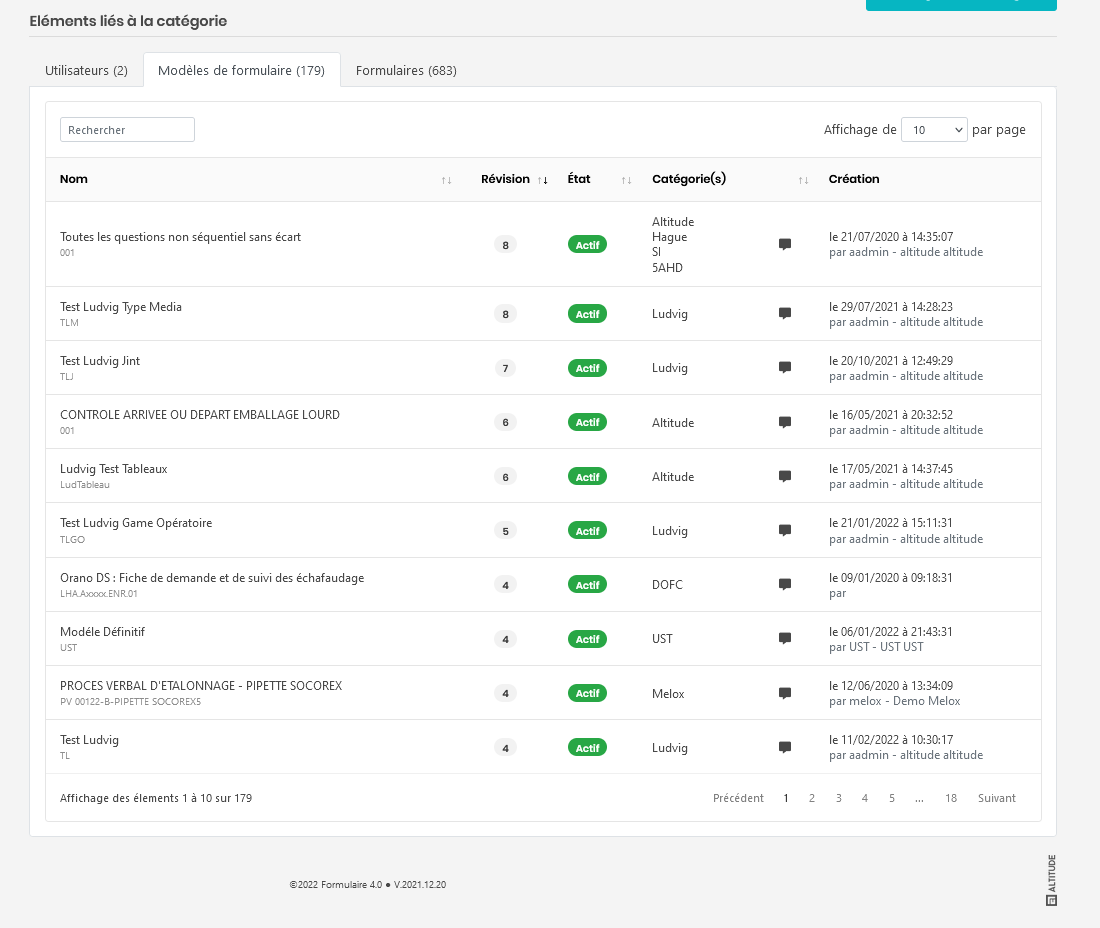
Task: Sort table by Nom column arrows
Action: (x=446, y=180)
